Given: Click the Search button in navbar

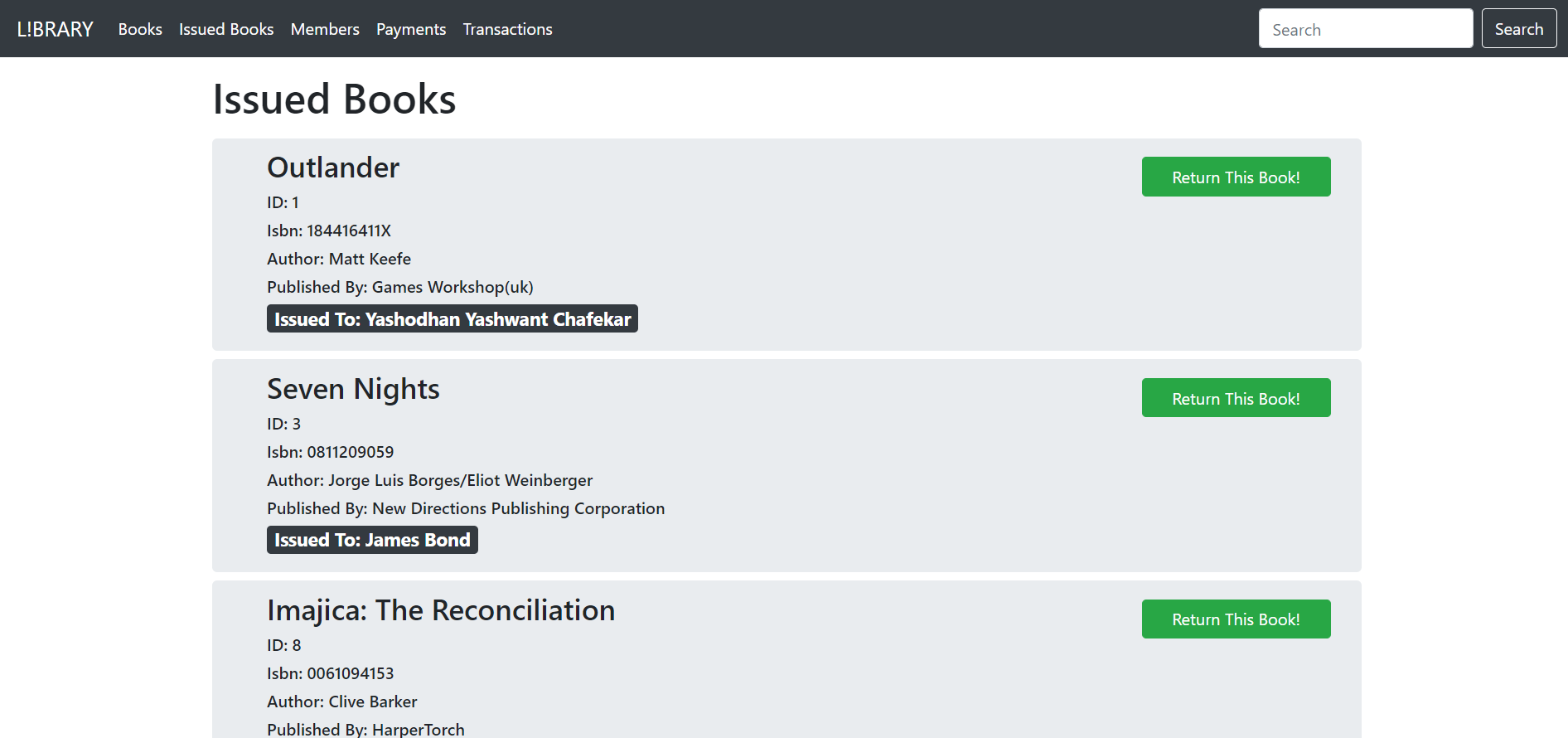Looking at the screenshot, I should click(x=1519, y=29).
